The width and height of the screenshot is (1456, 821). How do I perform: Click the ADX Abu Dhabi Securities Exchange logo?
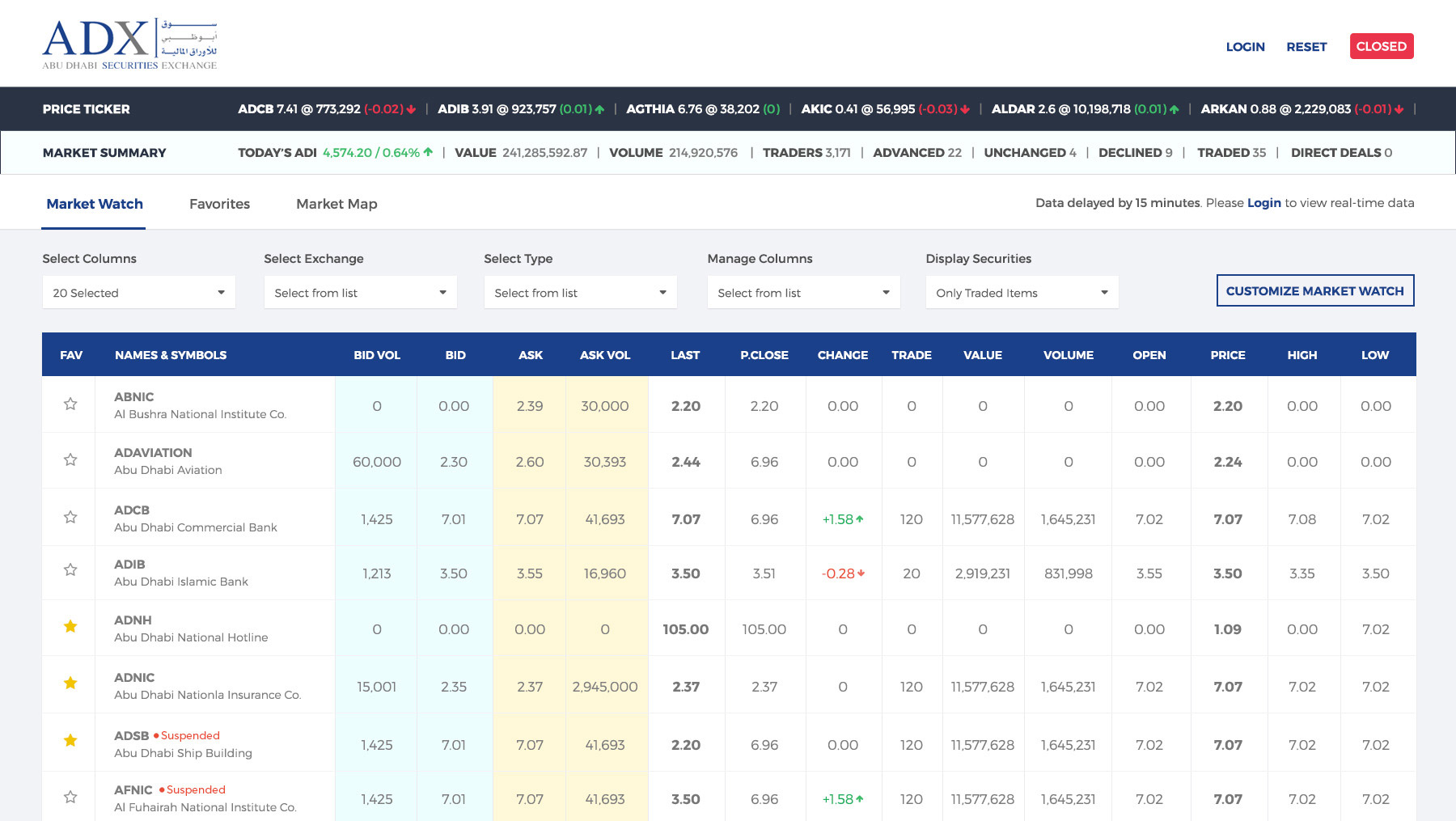point(129,44)
